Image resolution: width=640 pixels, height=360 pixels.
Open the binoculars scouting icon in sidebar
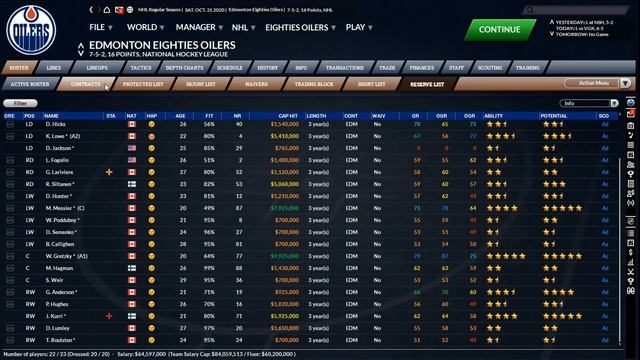631,291
